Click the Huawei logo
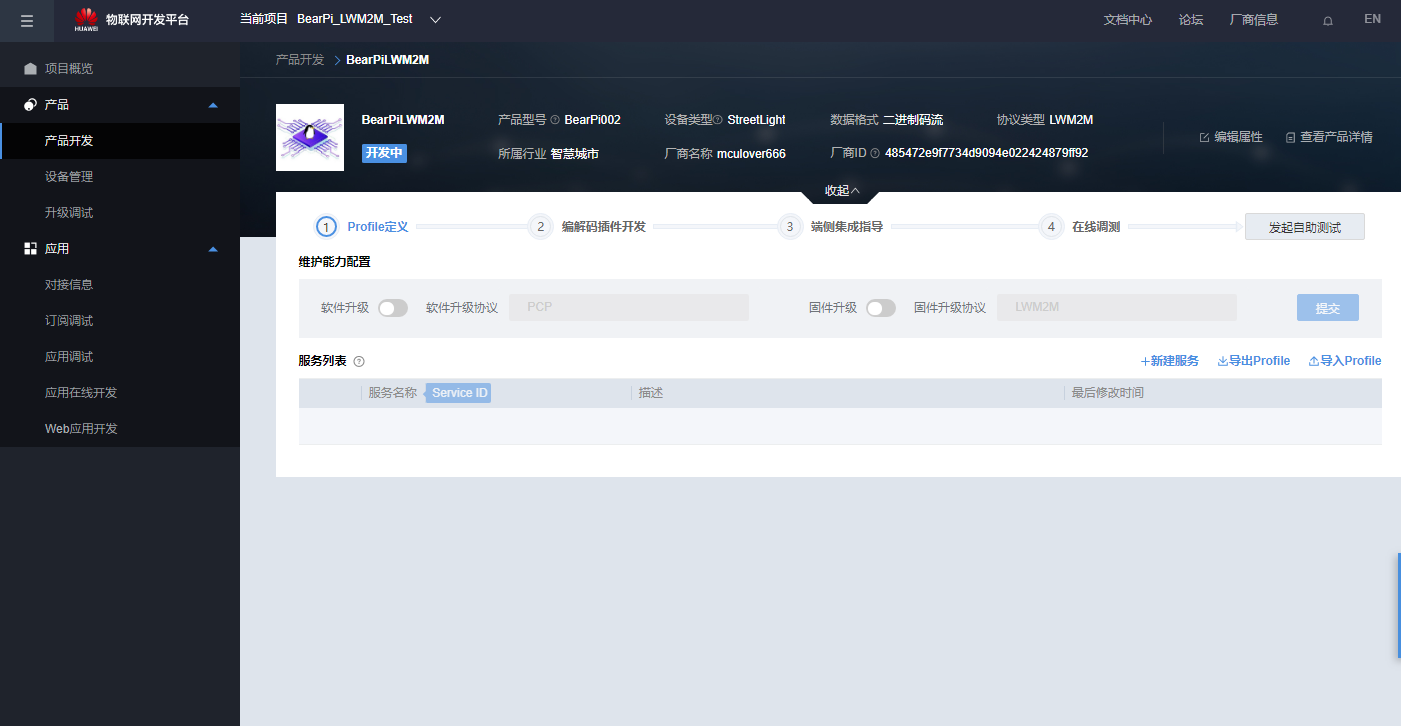The width and height of the screenshot is (1401, 726). pos(86,19)
